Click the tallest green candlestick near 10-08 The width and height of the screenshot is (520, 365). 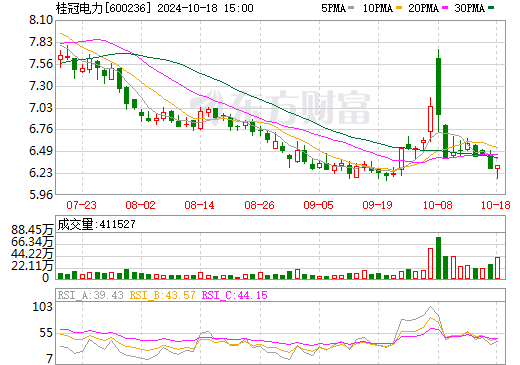coord(438,86)
